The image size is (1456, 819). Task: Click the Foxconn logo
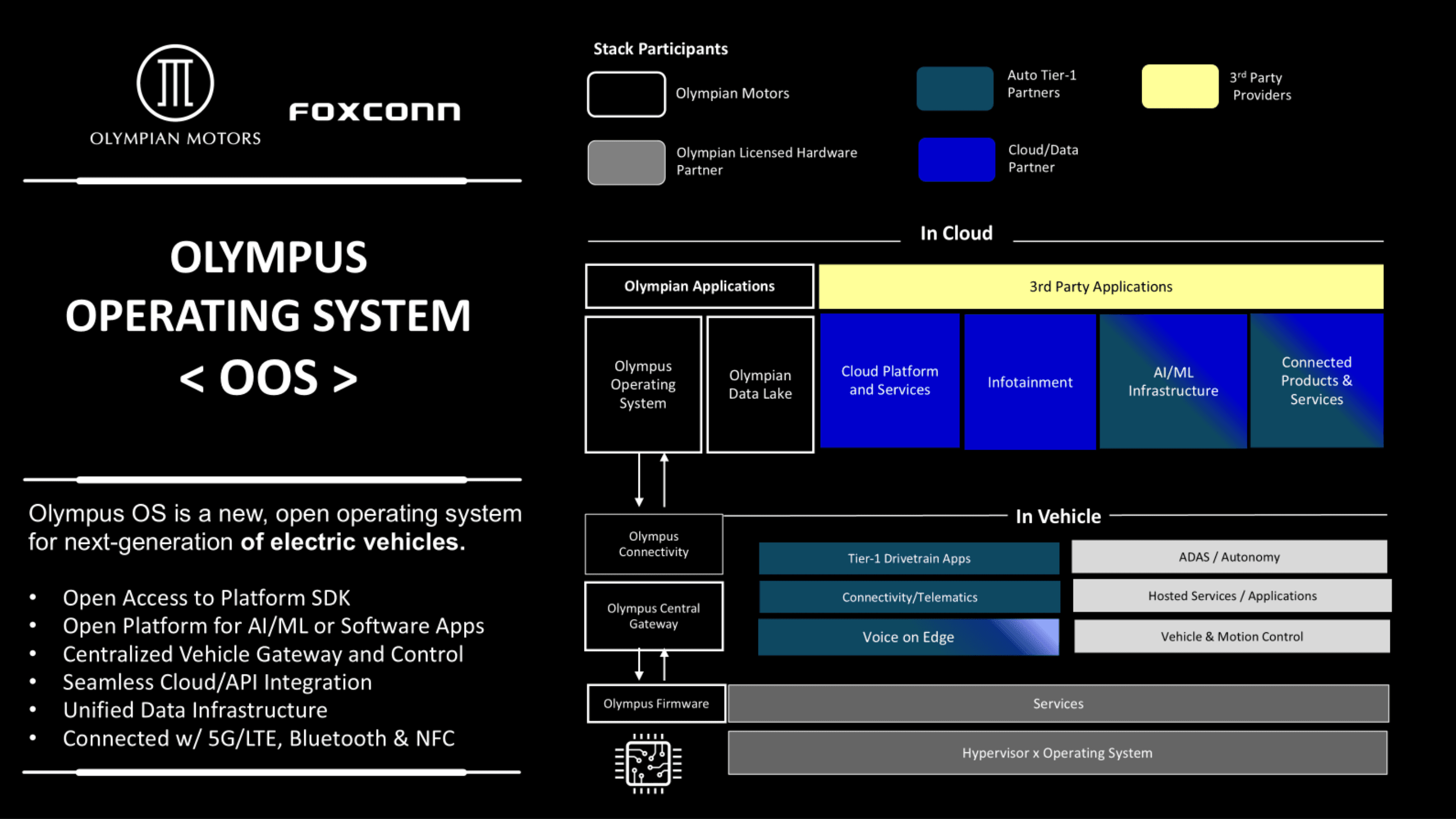point(375,111)
